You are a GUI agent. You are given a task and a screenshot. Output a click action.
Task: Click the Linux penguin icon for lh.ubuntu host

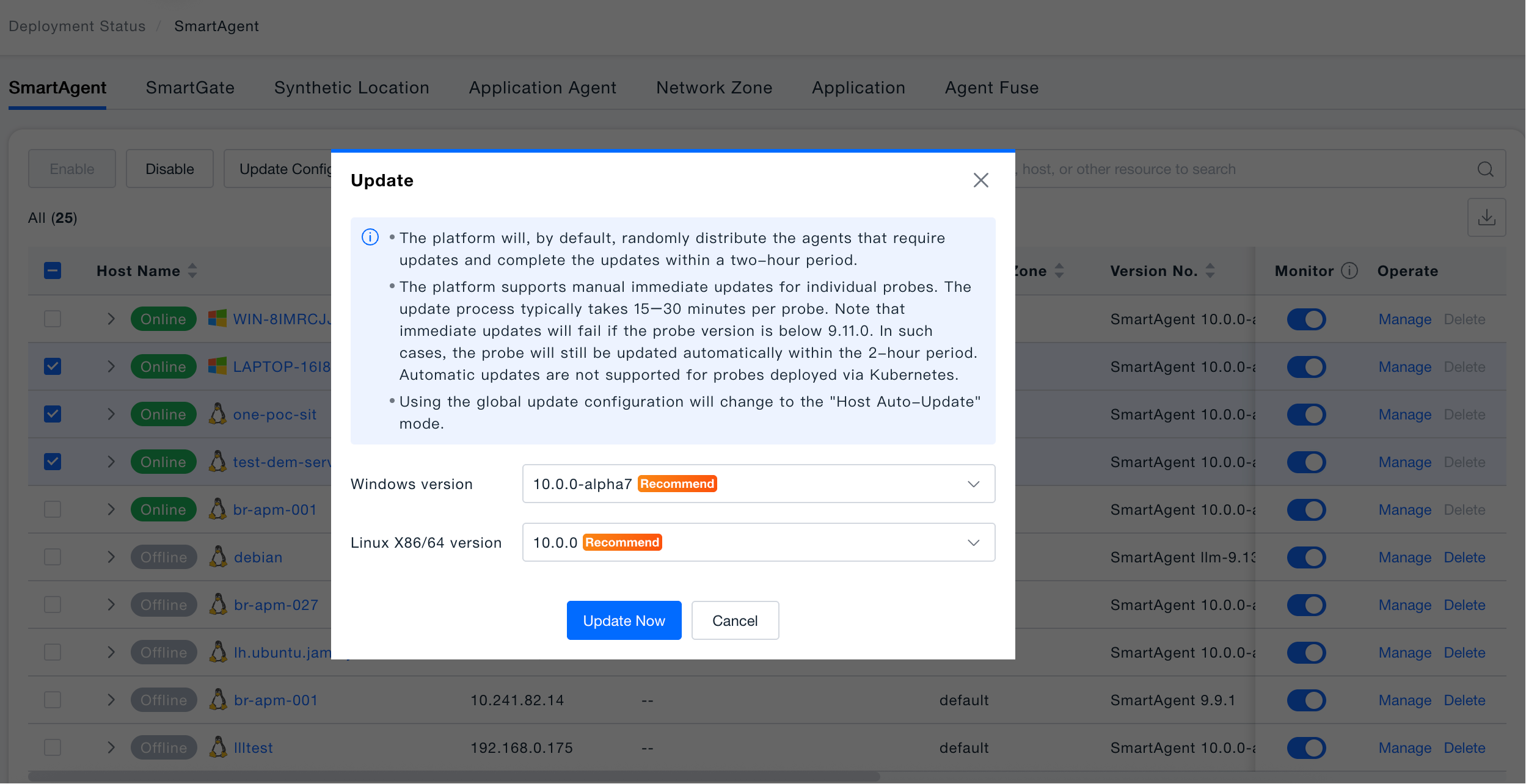click(x=218, y=652)
